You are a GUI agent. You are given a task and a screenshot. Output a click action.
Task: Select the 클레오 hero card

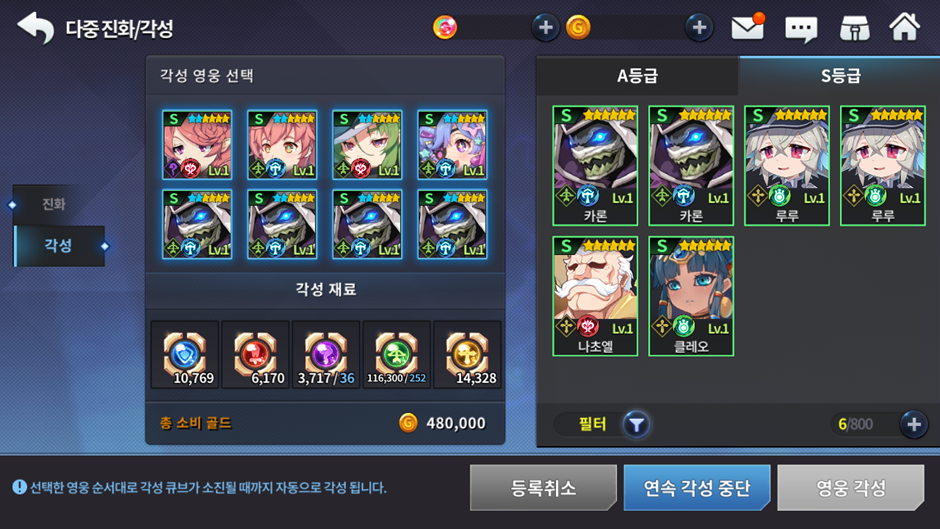point(691,296)
